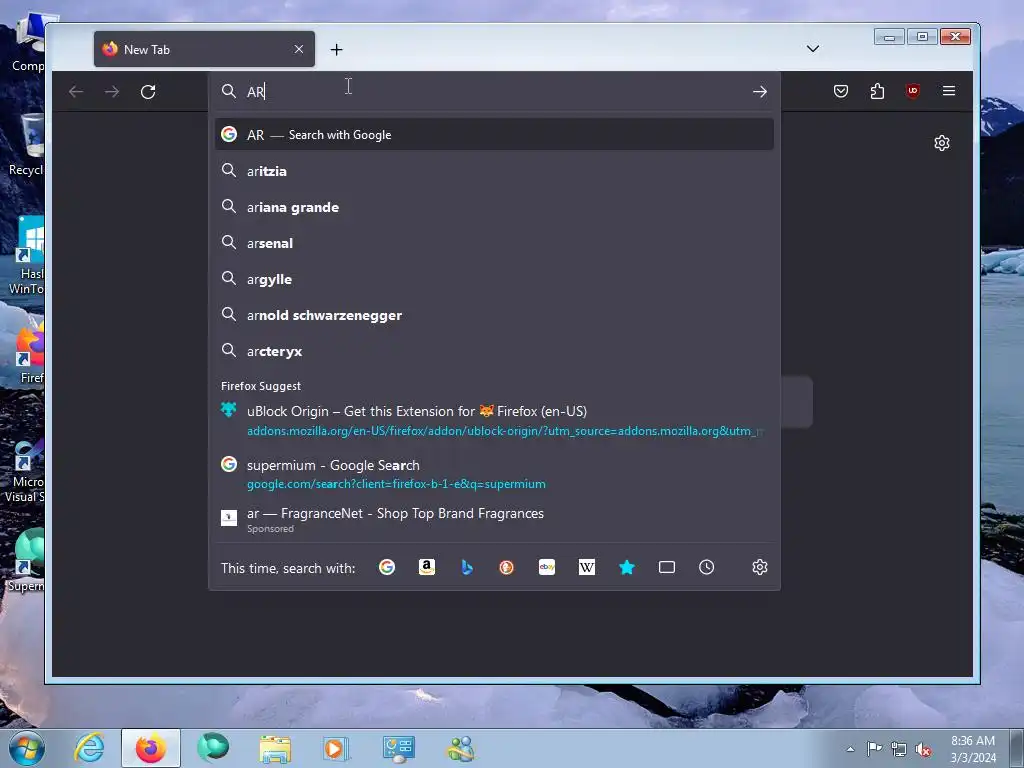Select the Wikipedia search shortcut icon

click(586, 567)
